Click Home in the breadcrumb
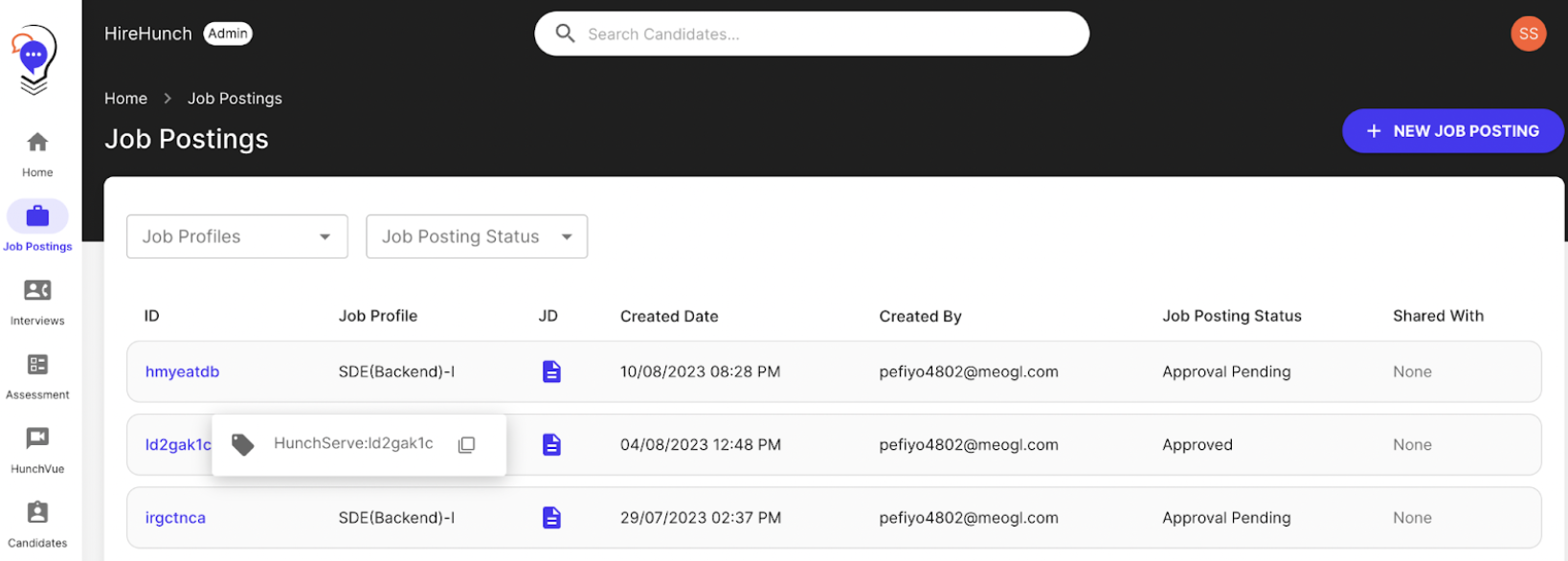 (125, 99)
